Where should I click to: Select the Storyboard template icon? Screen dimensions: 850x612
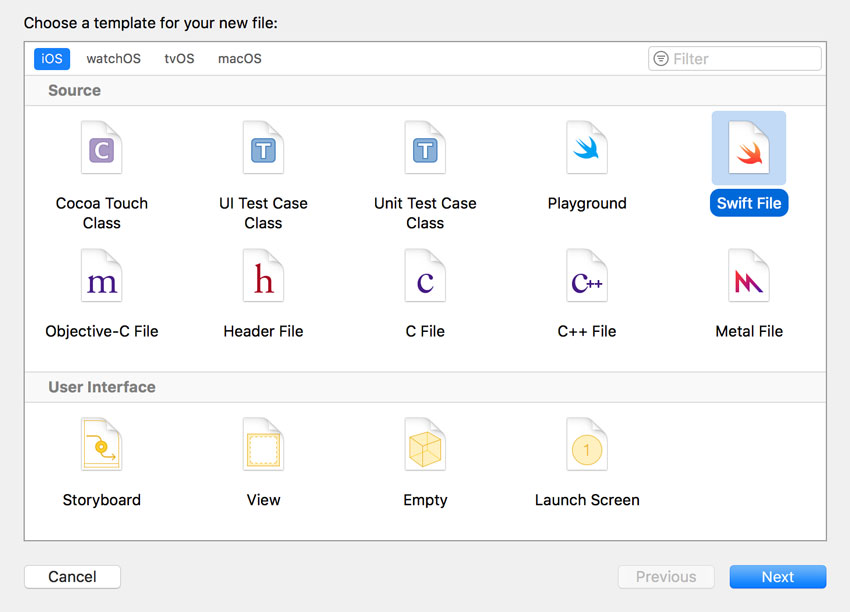click(x=101, y=444)
